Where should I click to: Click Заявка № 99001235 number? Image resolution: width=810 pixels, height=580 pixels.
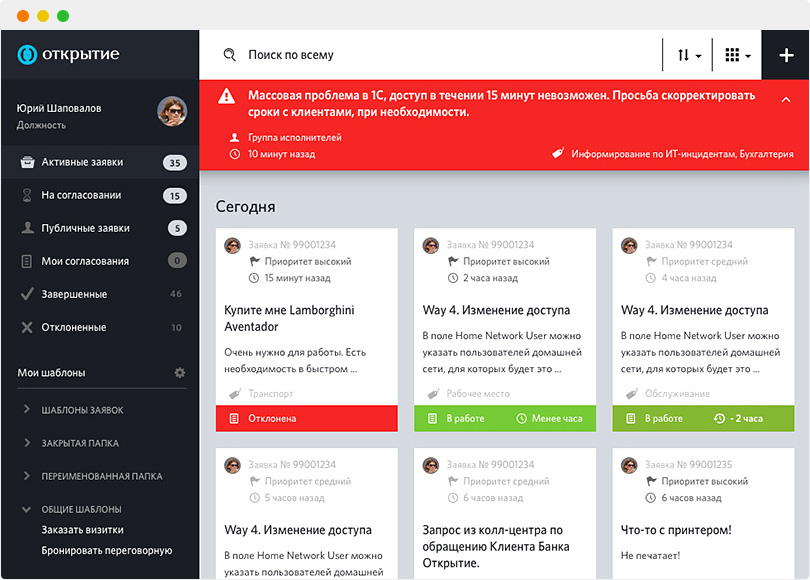pyautogui.click(x=689, y=464)
